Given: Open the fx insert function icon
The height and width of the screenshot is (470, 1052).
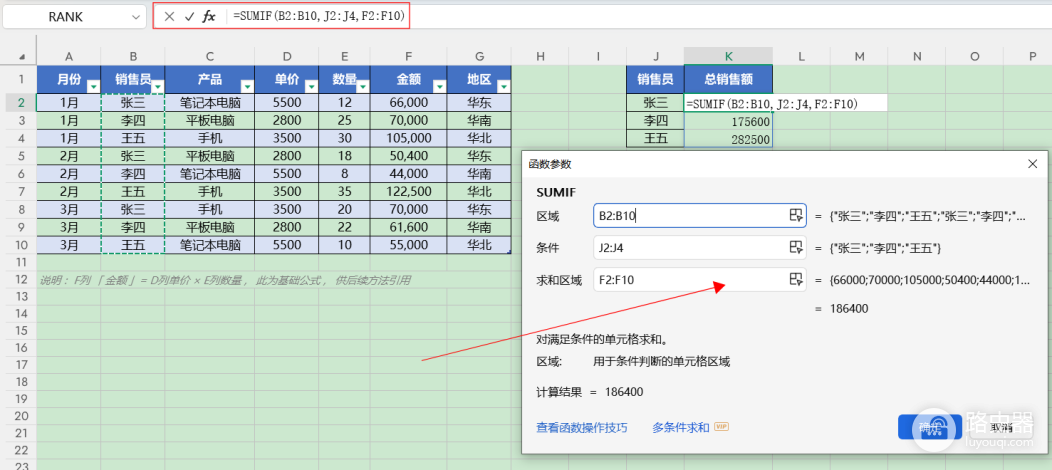Looking at the screenshot, I should pyautogui.click(x=209, y=17).
